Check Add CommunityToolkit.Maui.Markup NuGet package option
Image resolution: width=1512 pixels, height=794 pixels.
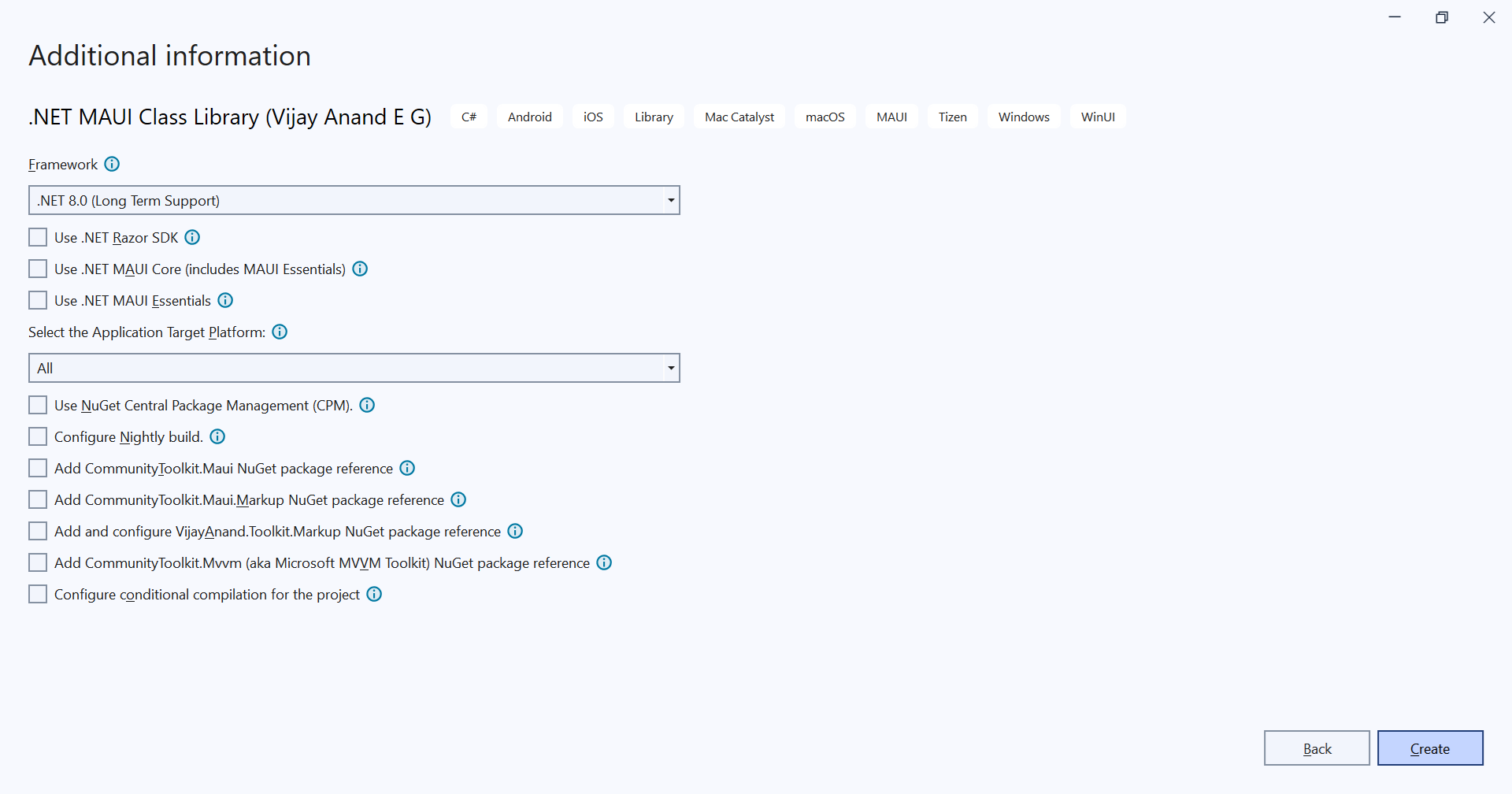point(38,499)
